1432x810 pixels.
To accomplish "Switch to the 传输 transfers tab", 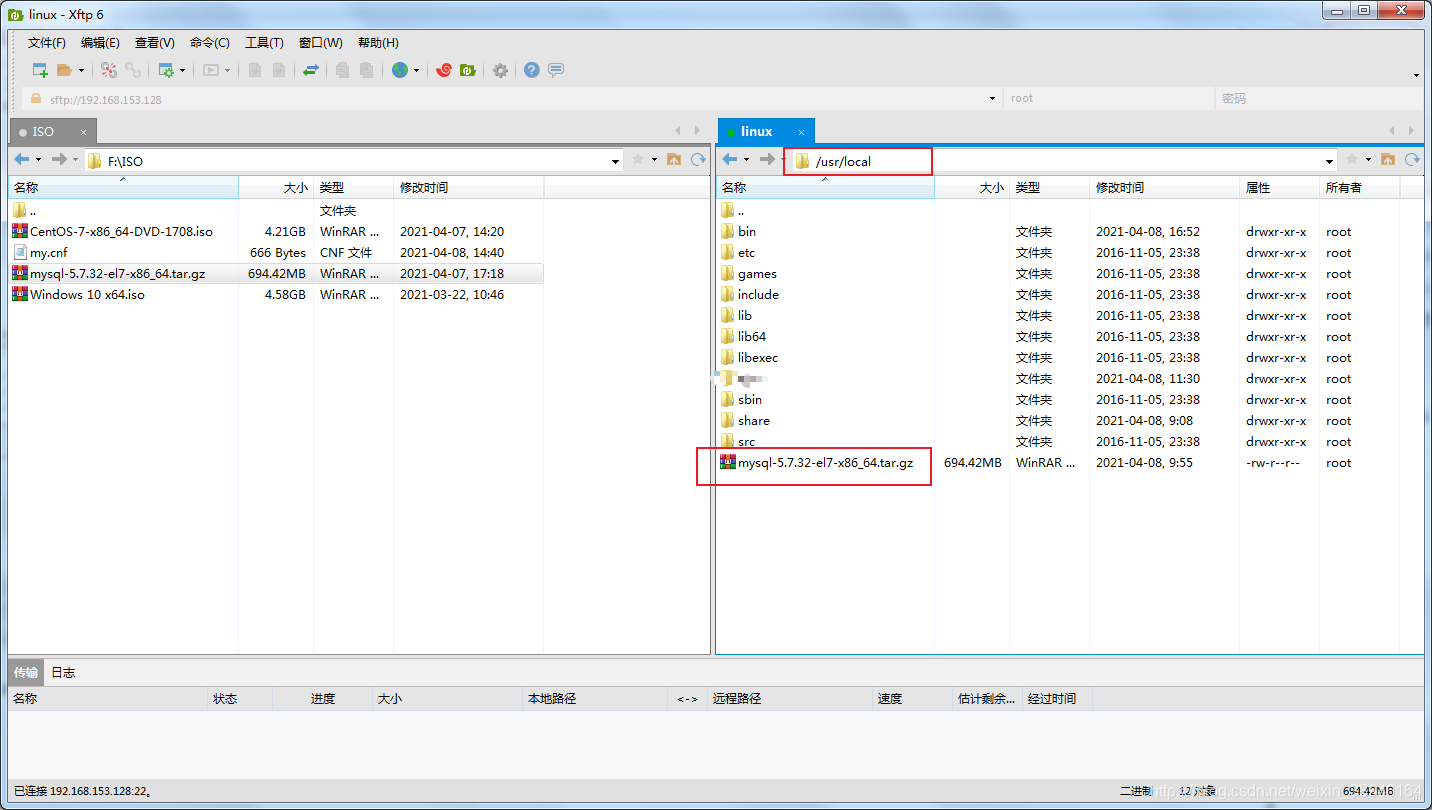I will coord(26,672).
